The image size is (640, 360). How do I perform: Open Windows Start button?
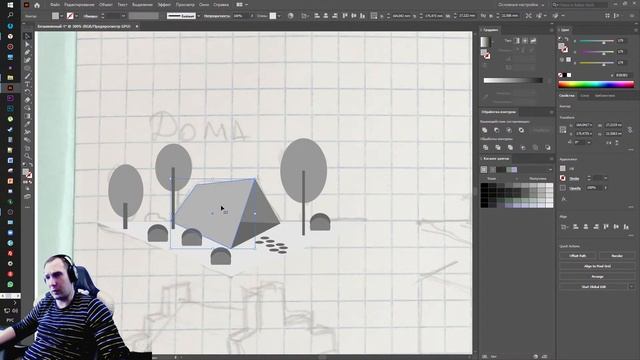[10, 5]
